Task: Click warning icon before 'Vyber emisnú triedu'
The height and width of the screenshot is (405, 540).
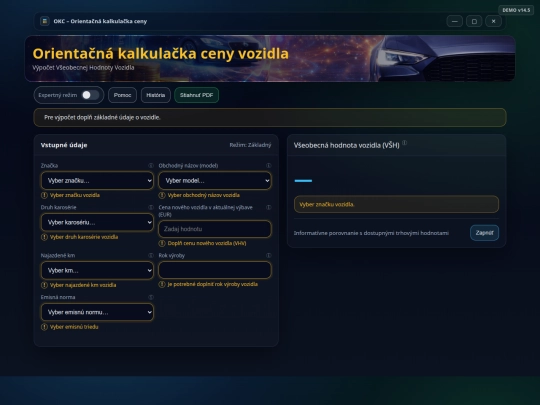Action: coord(44,327)
